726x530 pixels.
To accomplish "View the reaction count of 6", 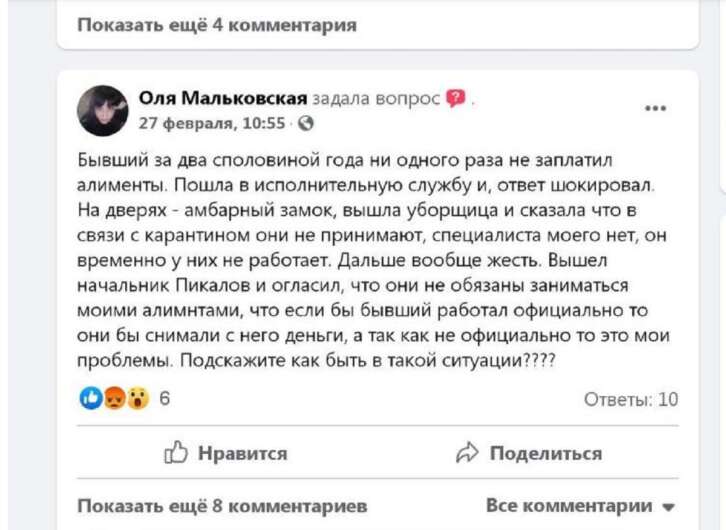I will click(x=164, y=399).
